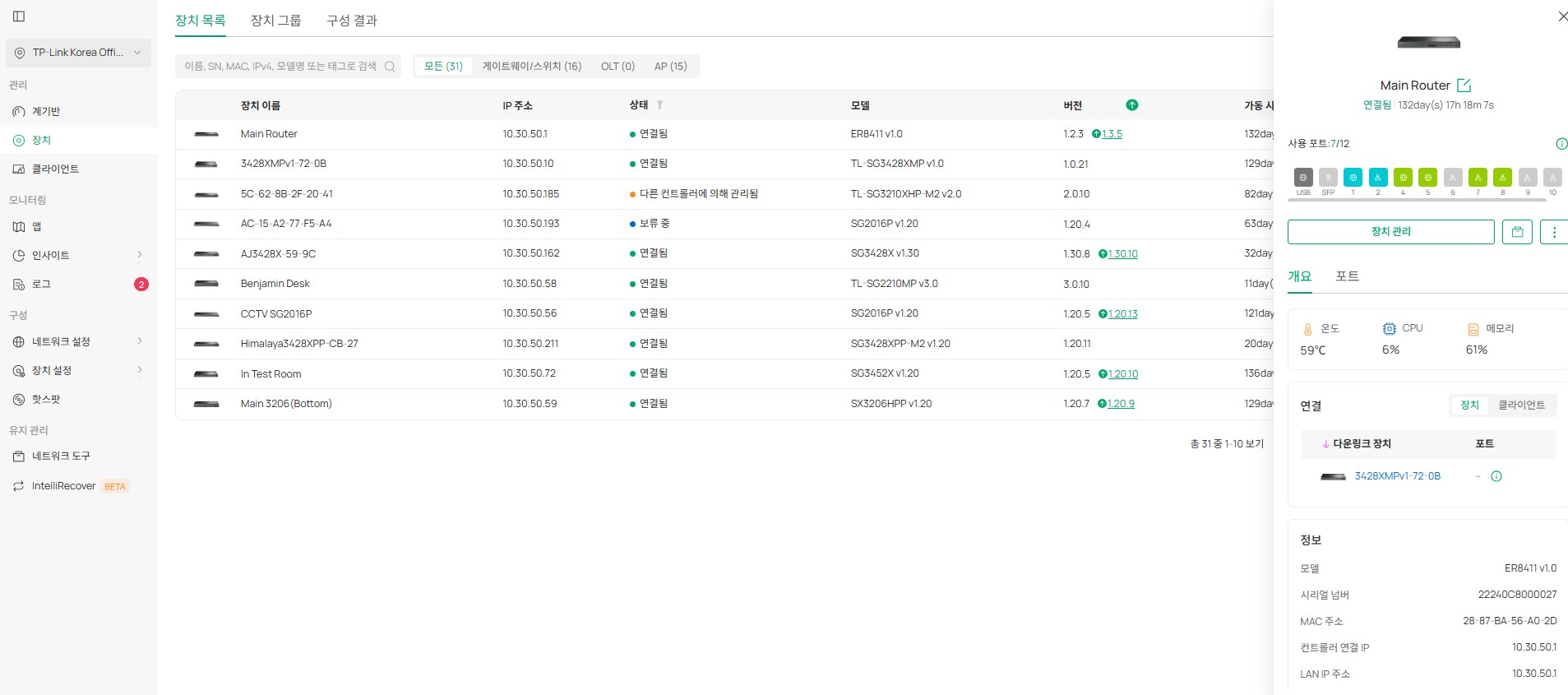Collapse the sidebar with the panel icon
The height and width of the screenshot is (695, 1568).
point(19,16)
